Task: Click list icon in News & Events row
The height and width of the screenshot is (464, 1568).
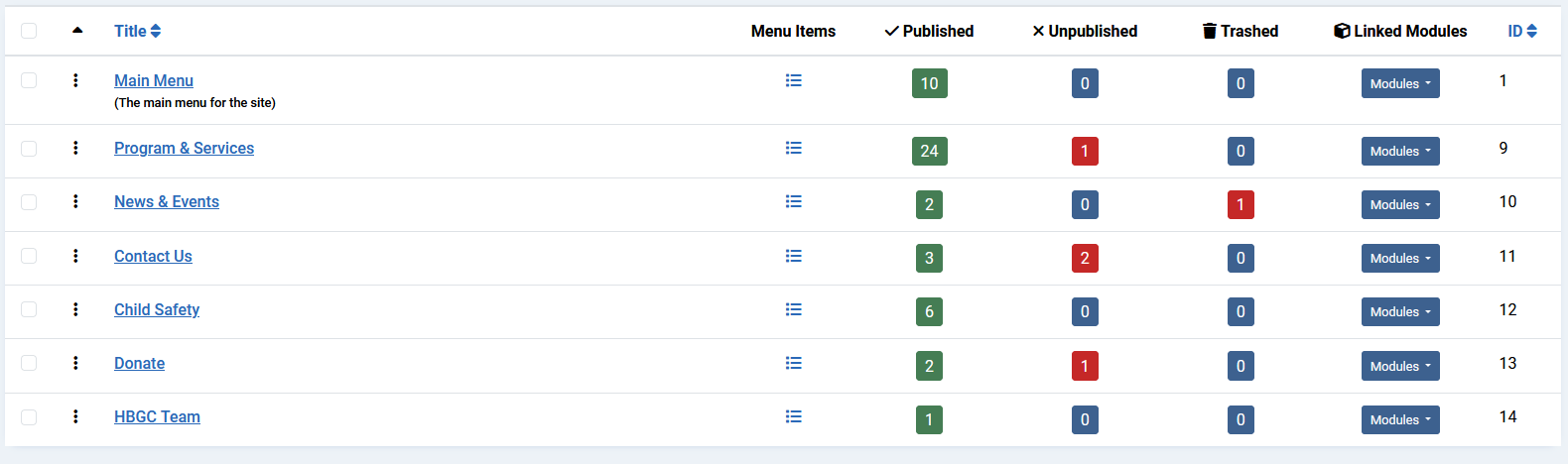Action: point(793,201)
